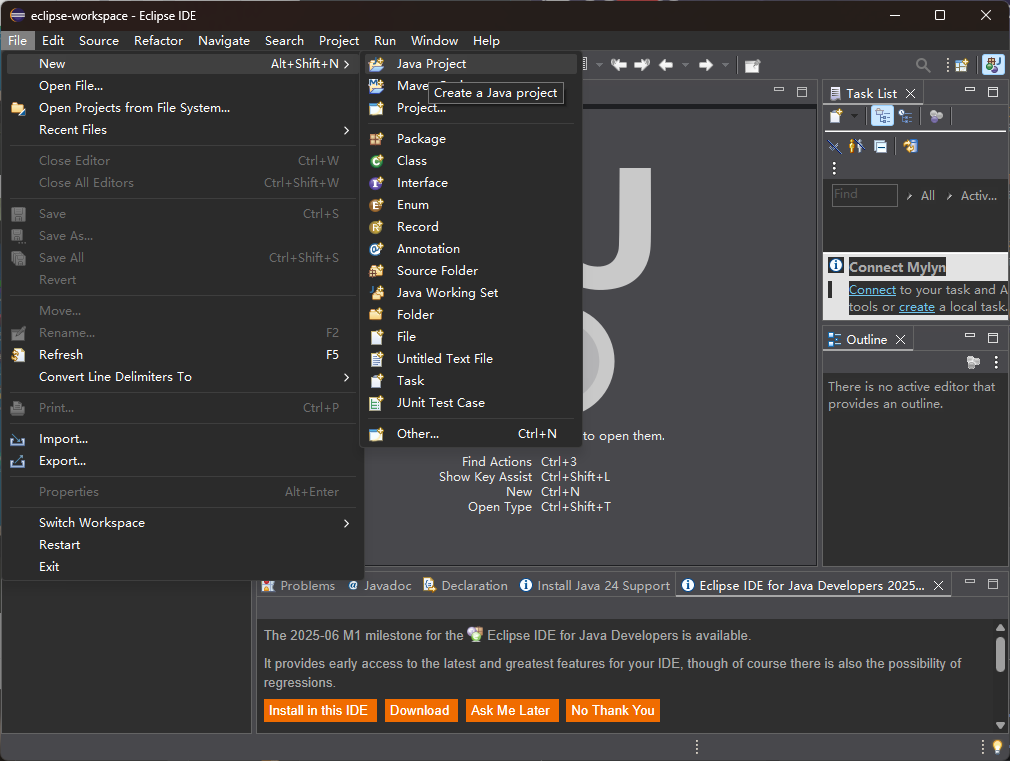
Task: Click the green Class icon
Action: coord(377,160)
